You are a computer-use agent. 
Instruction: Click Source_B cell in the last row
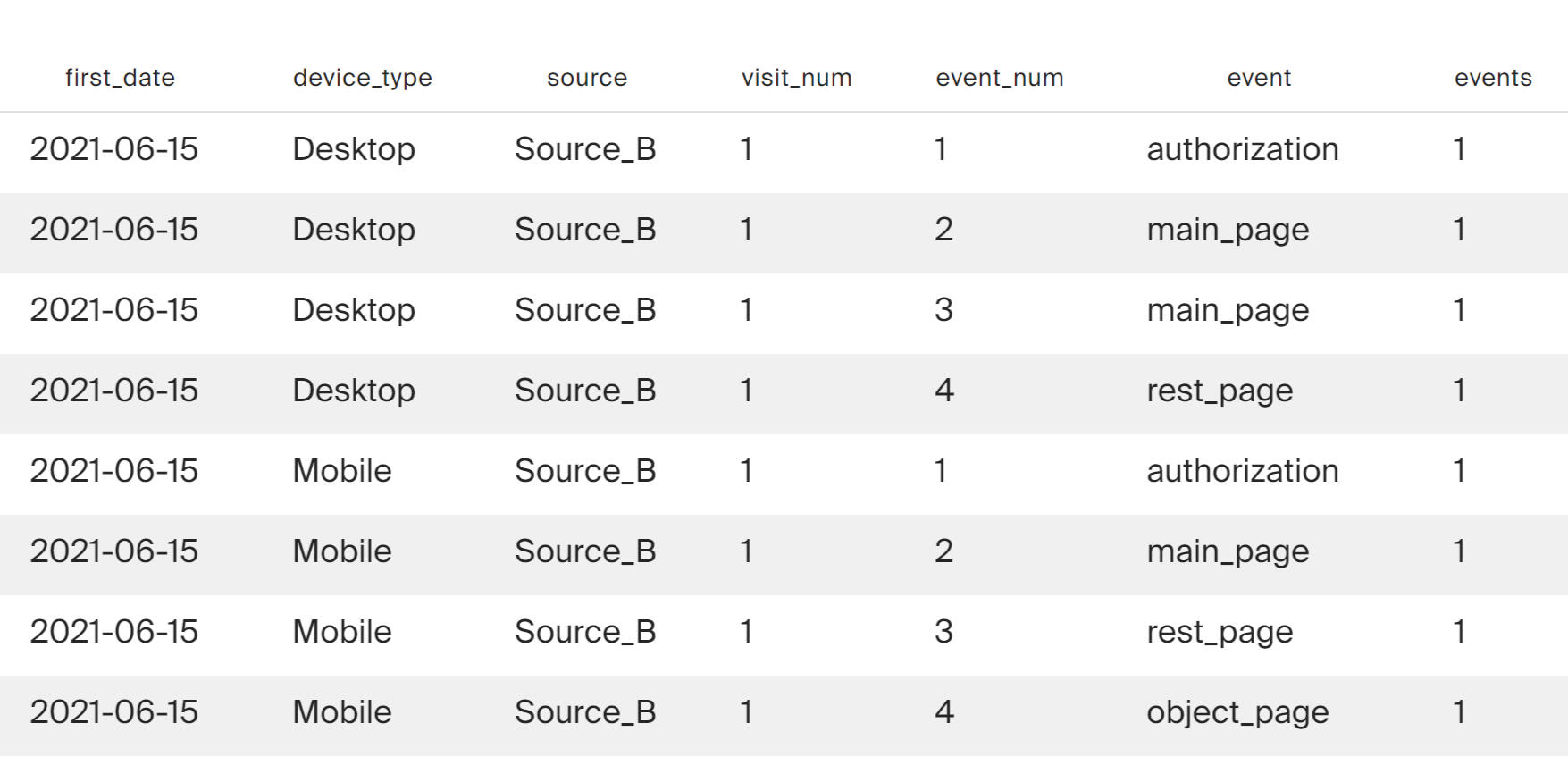585,712
